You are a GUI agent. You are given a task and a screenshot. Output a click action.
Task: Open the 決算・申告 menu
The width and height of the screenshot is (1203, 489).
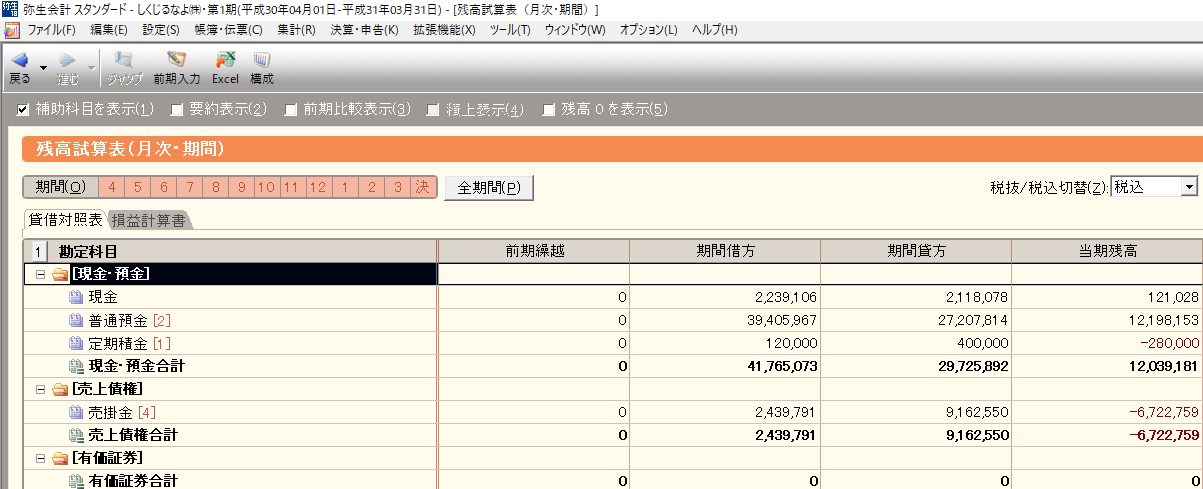point(364,29)
